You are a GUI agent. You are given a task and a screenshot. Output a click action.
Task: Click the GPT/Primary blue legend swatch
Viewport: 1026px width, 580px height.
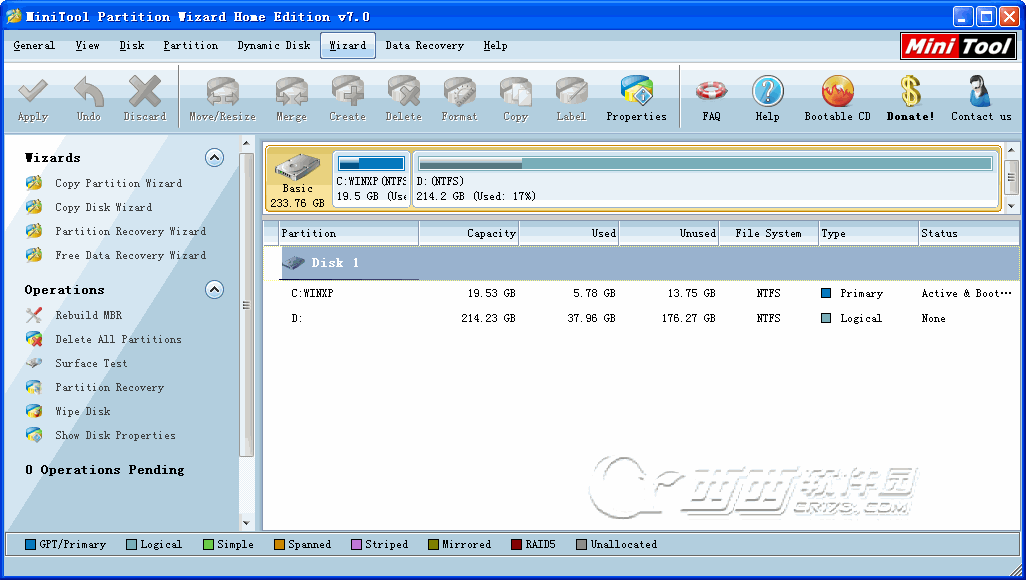tap(30, 545)
